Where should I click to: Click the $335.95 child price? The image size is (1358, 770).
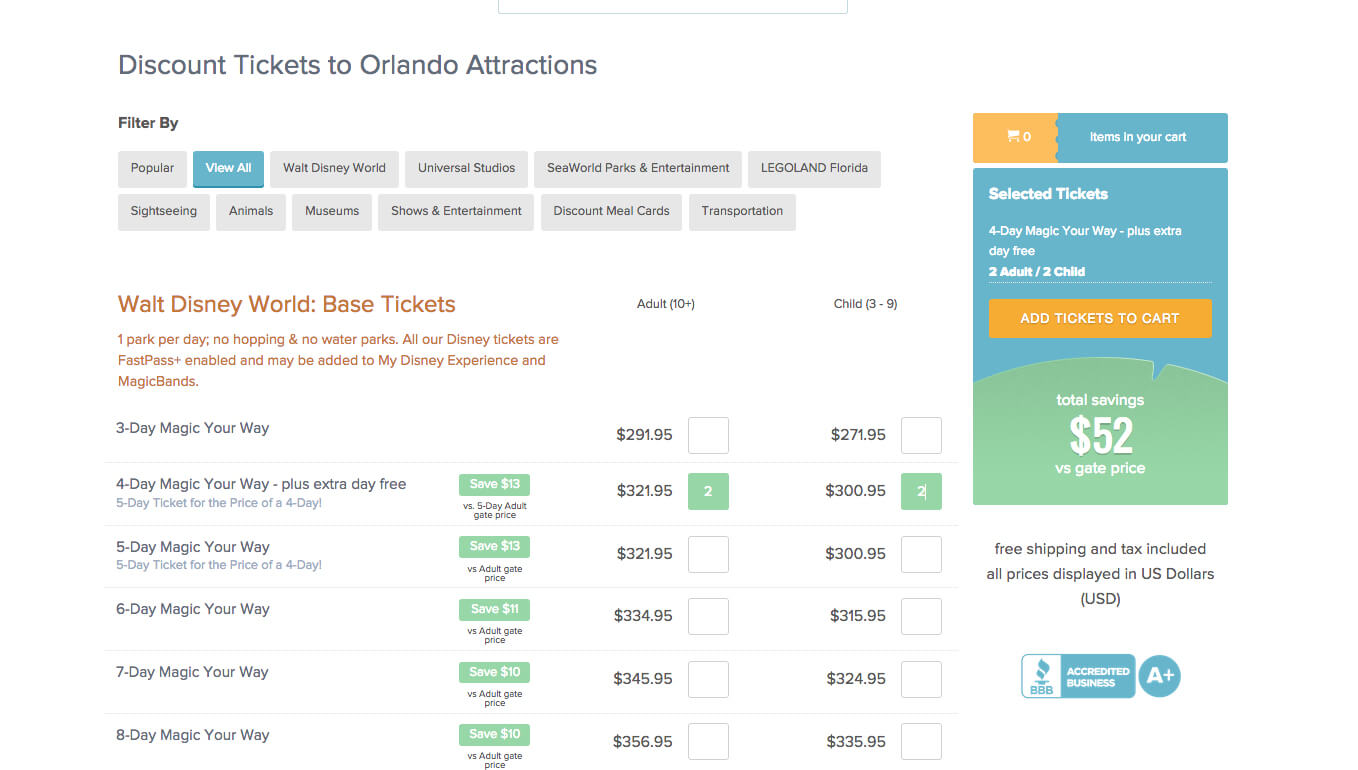coord(856,742)
